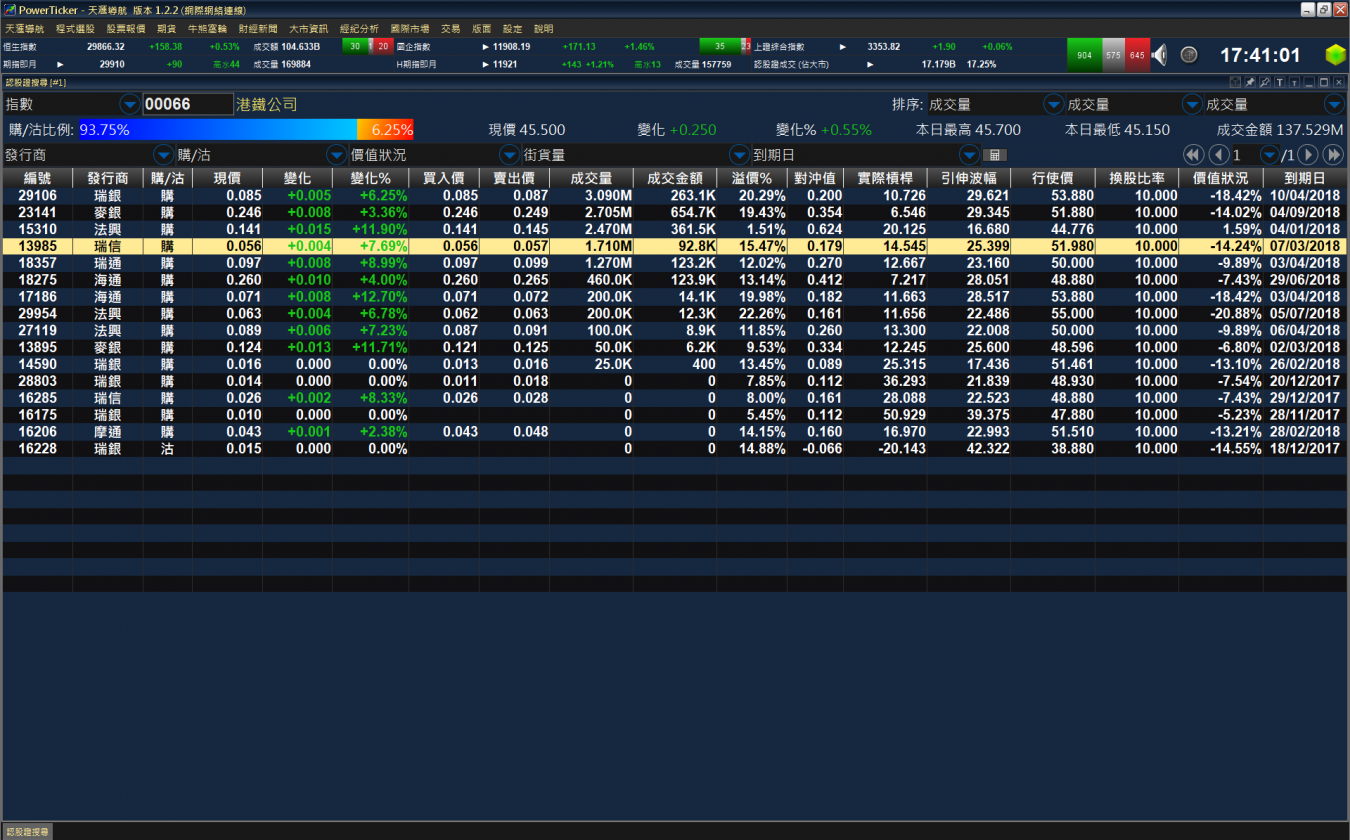Screen dimensions: 1350x840
Task: Click the arrow beside 期指即月
Action: (x=60, y=64)
